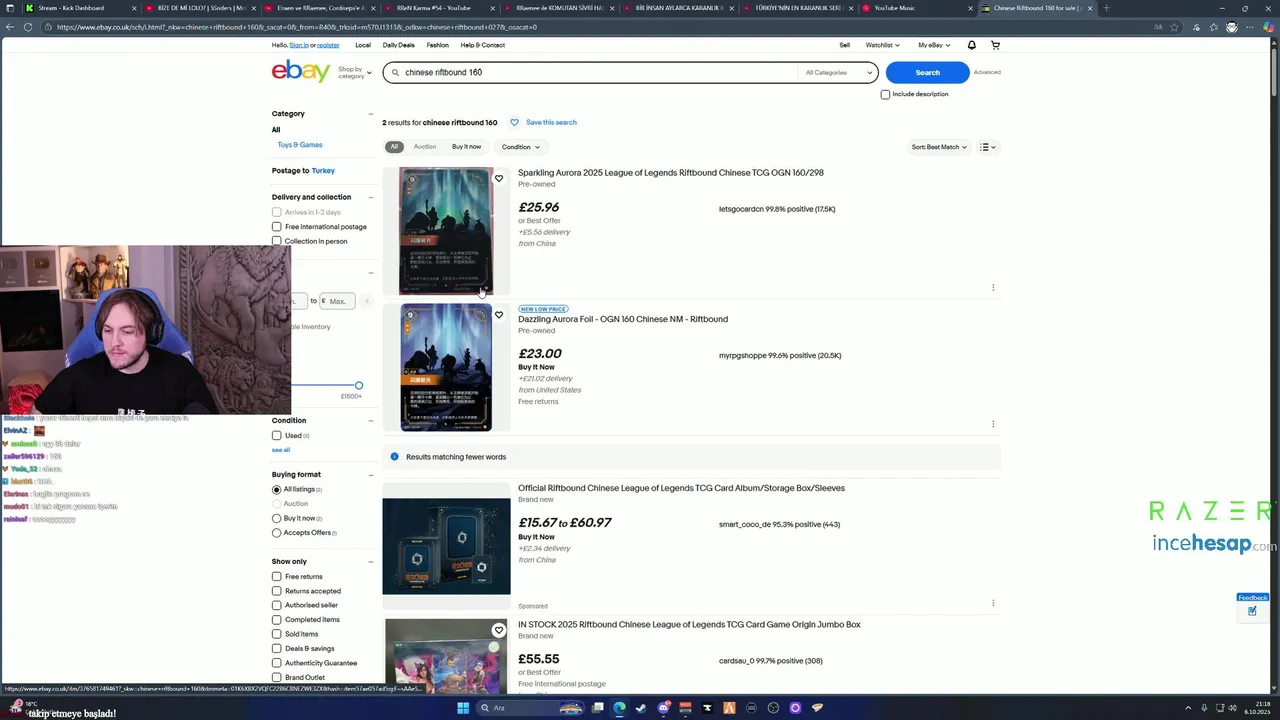Open Steam from the taskbar
This screenshot has height=720, width=1280.
[641, 708]
